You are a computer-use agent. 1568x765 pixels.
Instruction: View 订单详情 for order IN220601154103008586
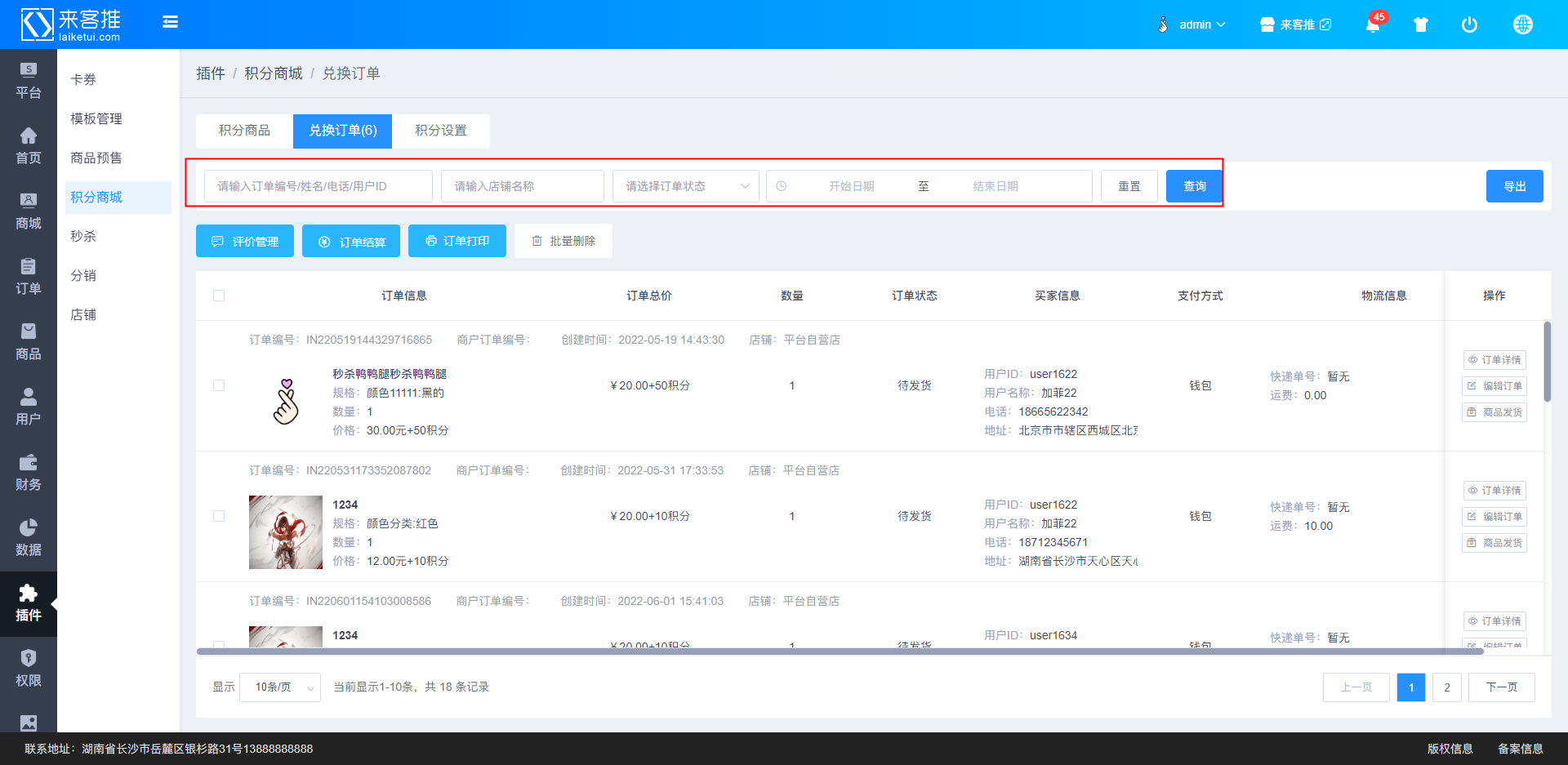[x=1494, y=621]
